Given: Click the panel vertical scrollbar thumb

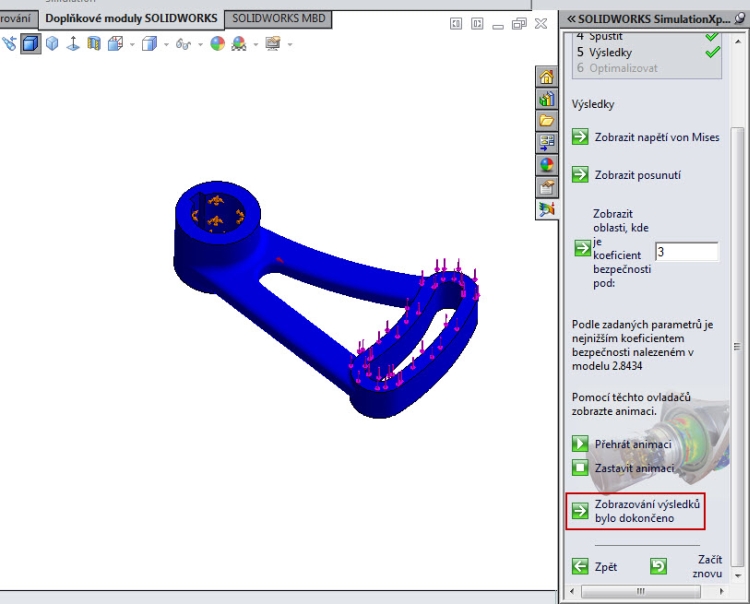Looking at the screenshot, I should [x=738, y=347].
